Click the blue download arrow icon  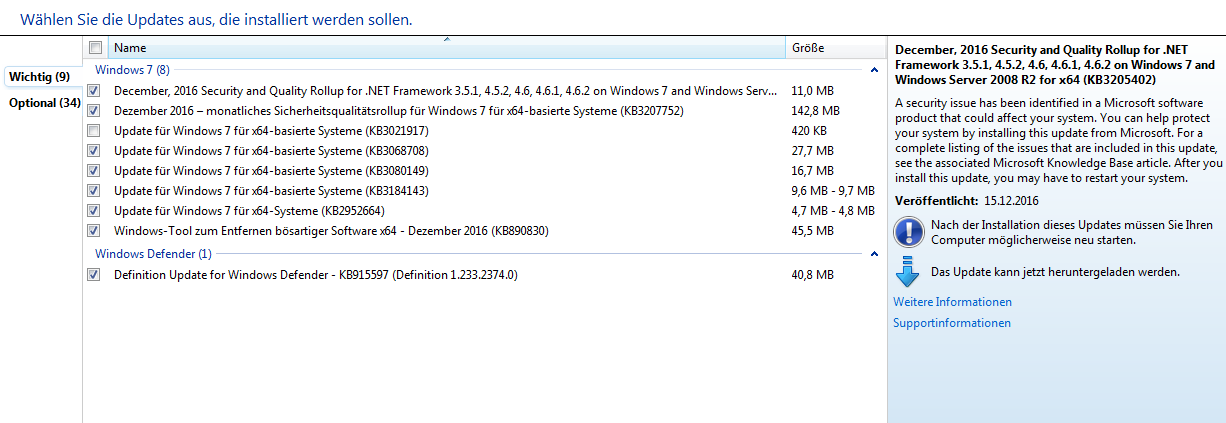coord(908,272)
